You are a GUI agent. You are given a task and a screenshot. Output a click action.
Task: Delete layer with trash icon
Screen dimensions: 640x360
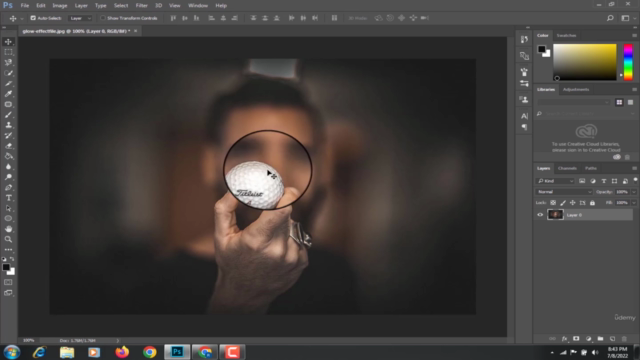624,339
